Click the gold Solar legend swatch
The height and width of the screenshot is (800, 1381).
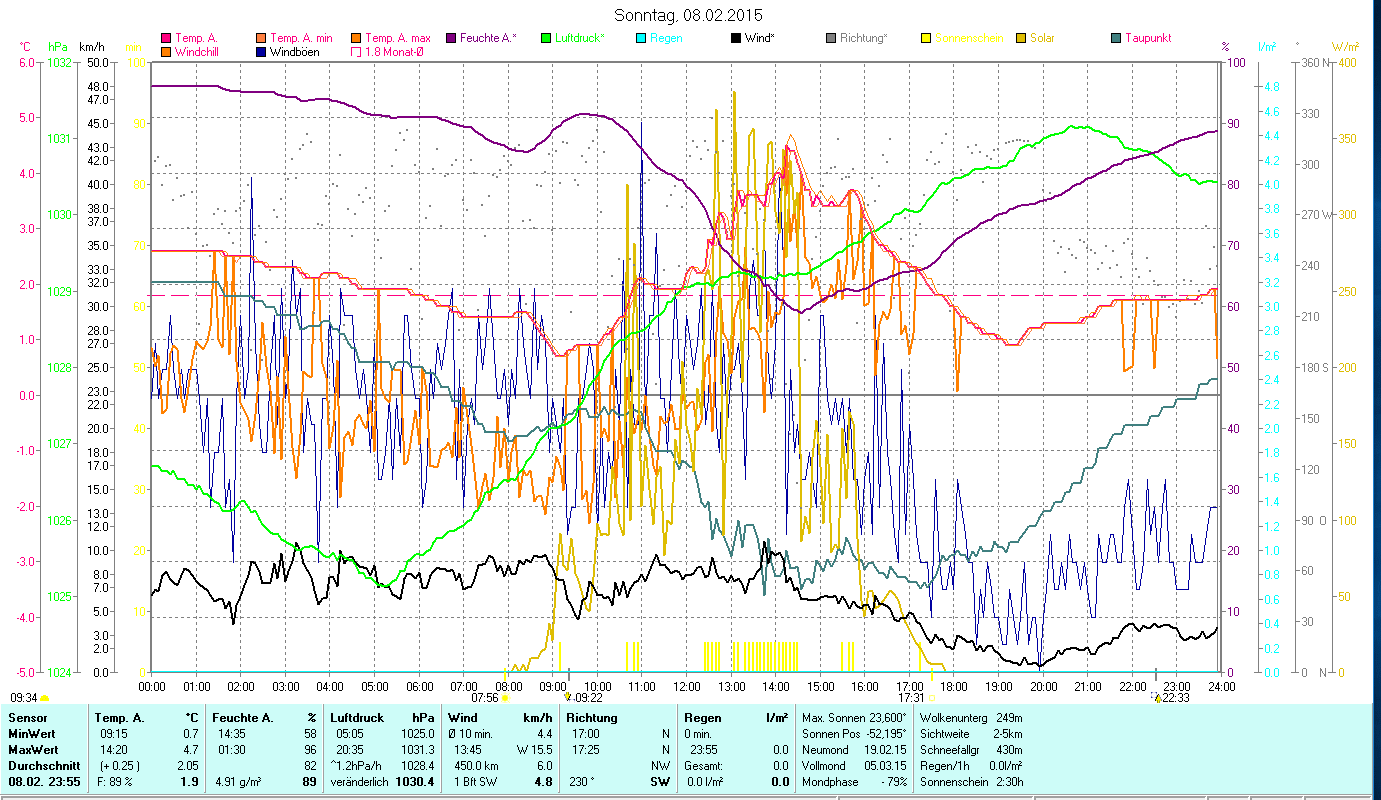click(x=1021, y=38)
